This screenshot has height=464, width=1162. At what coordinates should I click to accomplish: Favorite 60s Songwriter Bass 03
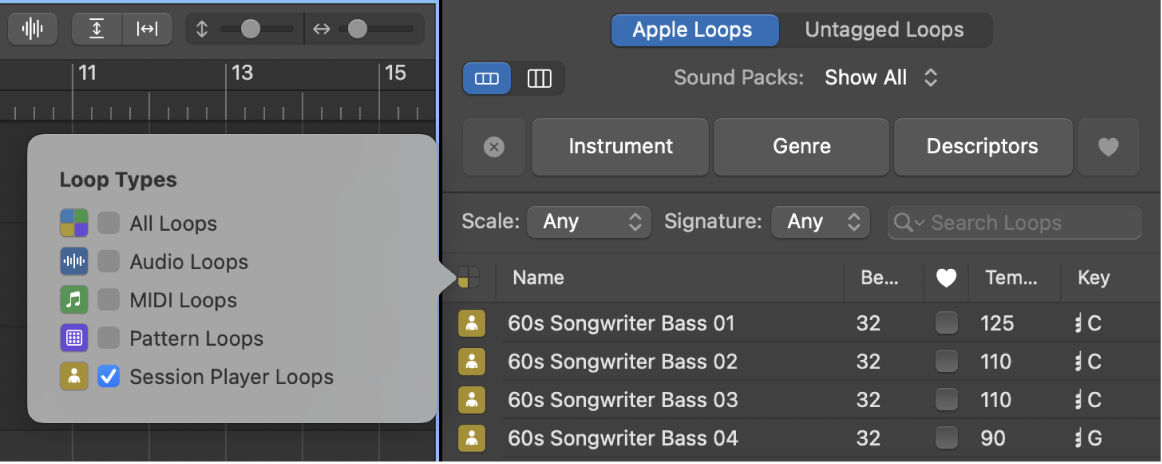[x=946, y=400]
